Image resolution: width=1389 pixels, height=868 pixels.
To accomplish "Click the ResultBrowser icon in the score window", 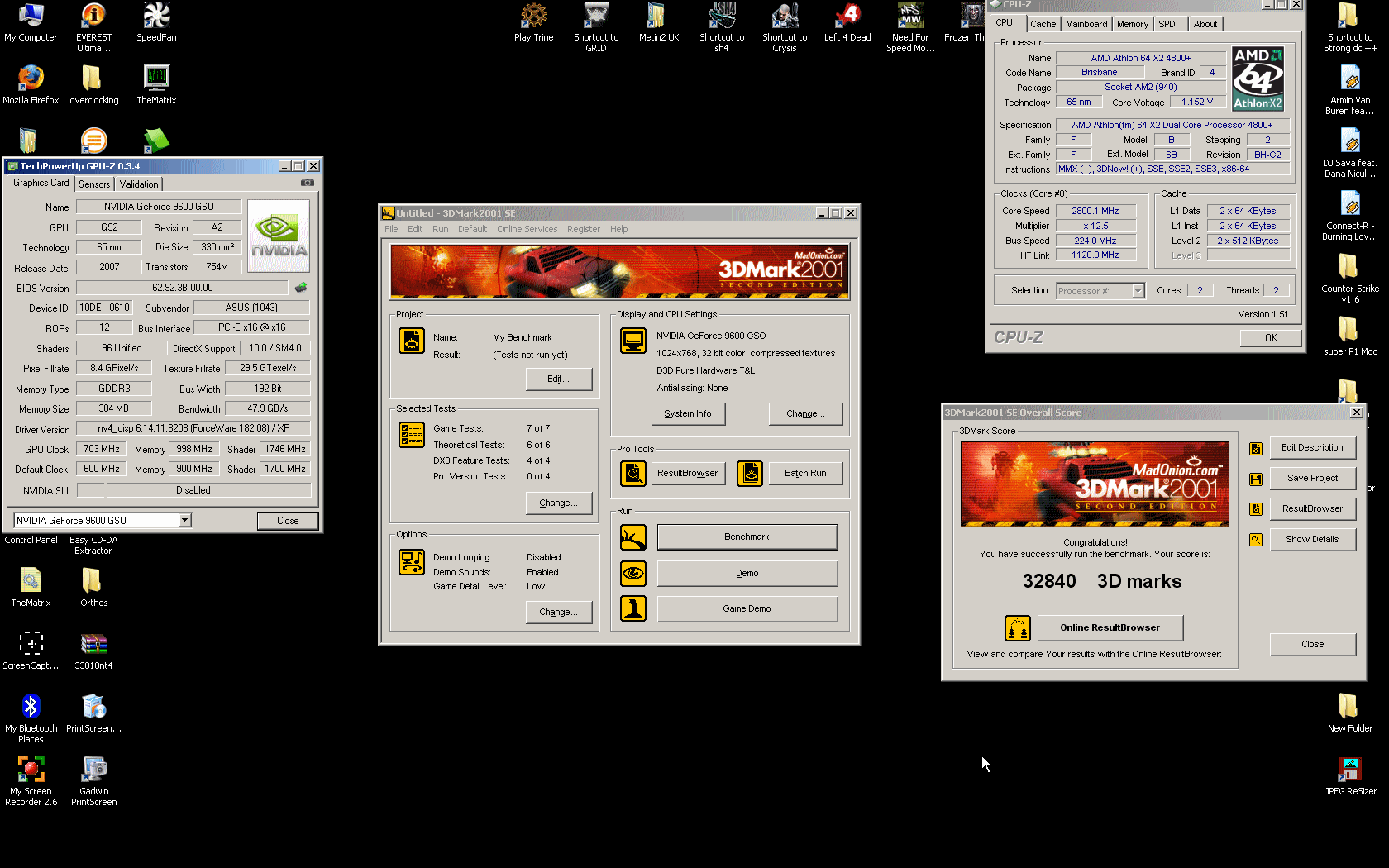I will pos(1256,509).
